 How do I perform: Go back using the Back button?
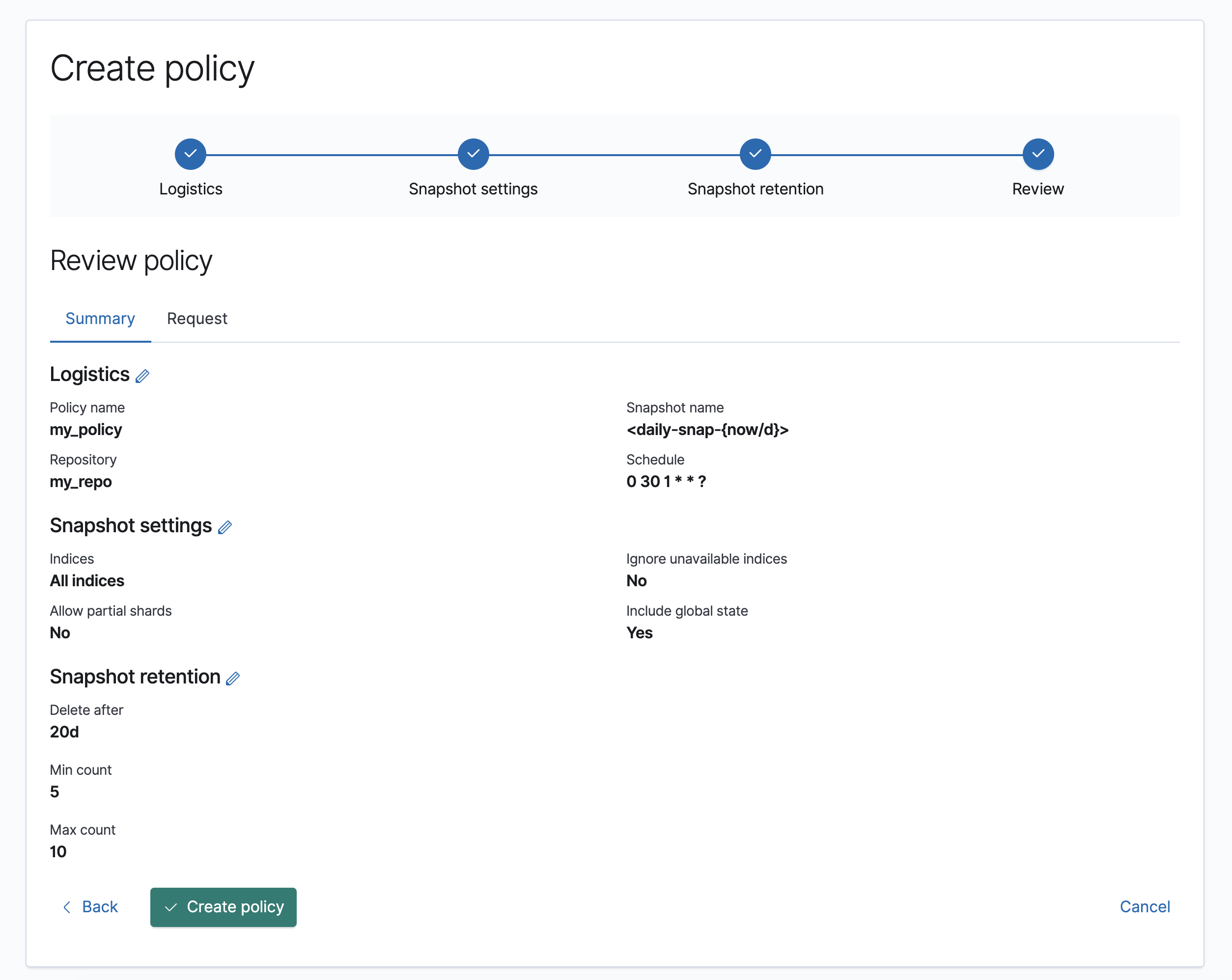click(x=99, y=907)
